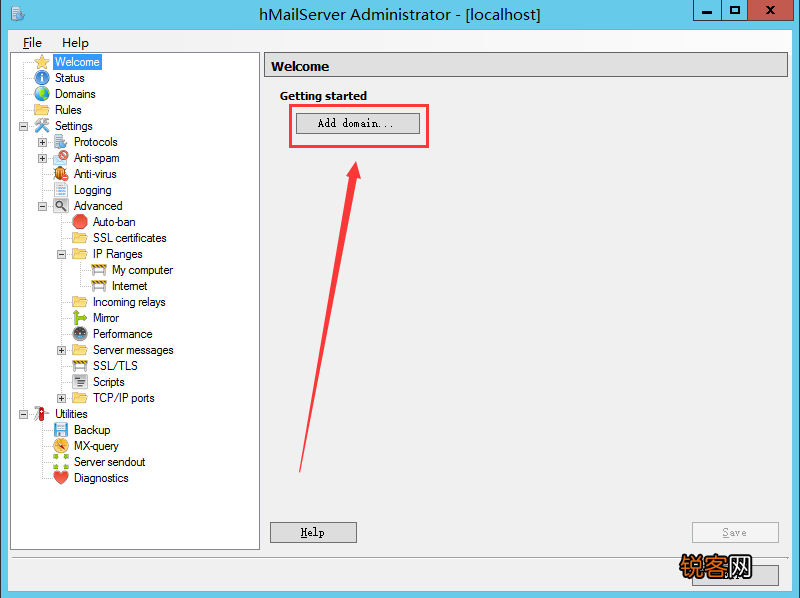Click the Backup floppy disk icon
Viewport: 800px width, 598px height.
pyautogui.click(x=61, y=430)
